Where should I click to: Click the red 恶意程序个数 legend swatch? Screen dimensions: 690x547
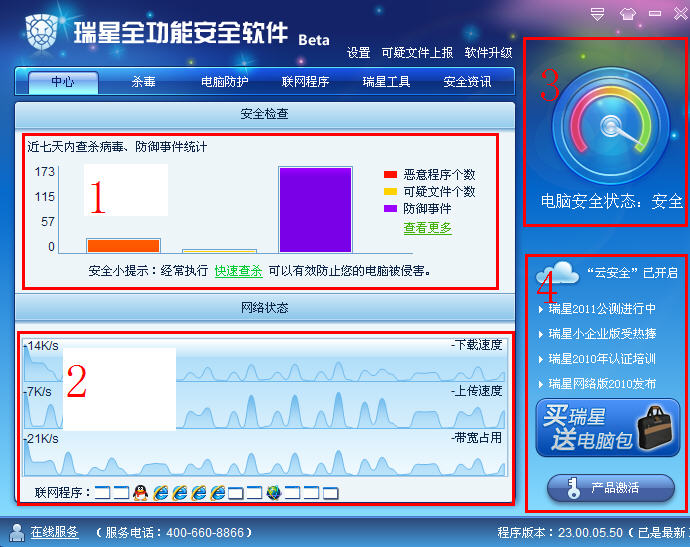[390, 175]
